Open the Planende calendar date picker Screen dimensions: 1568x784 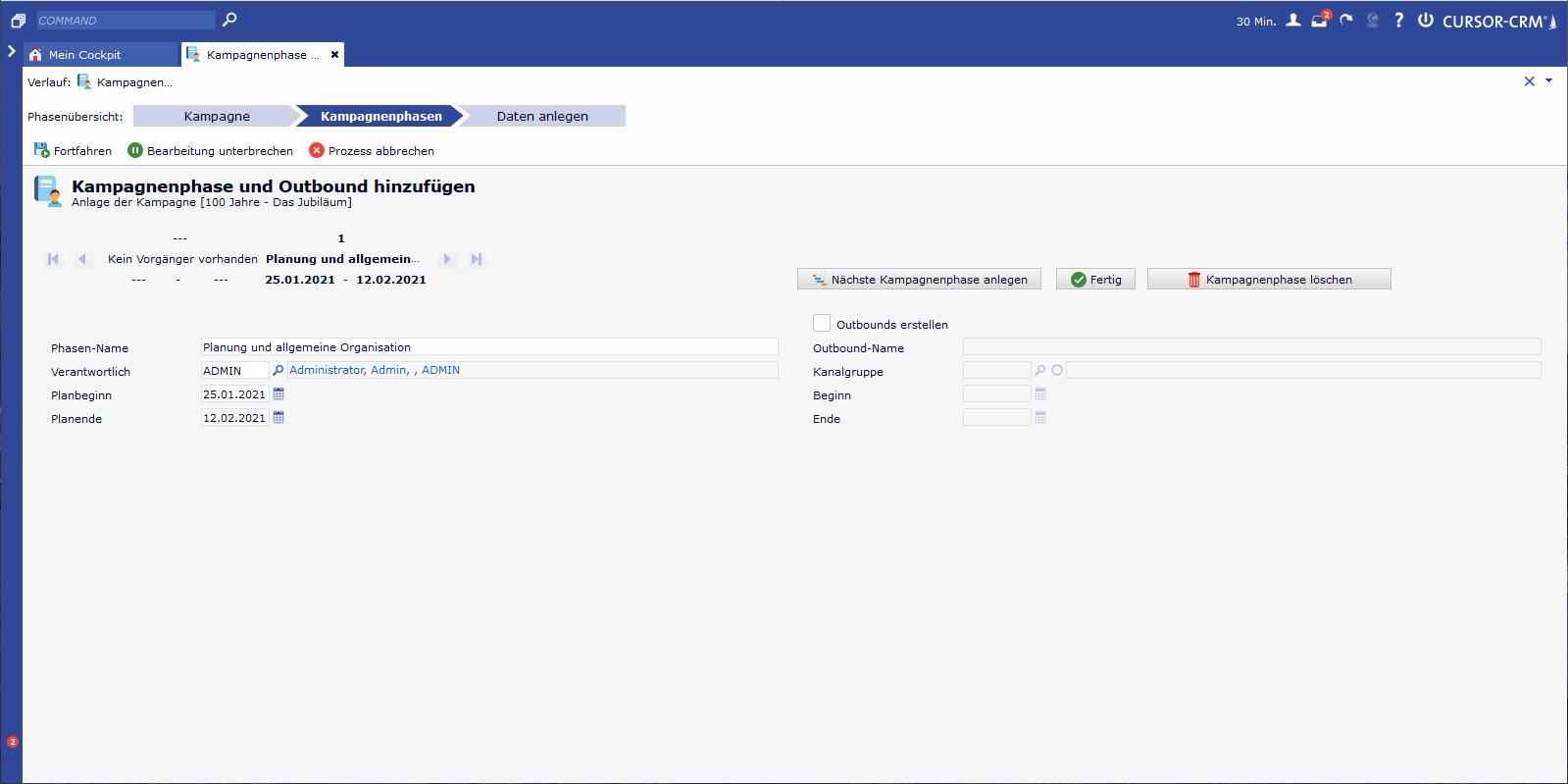pos(278,418)
